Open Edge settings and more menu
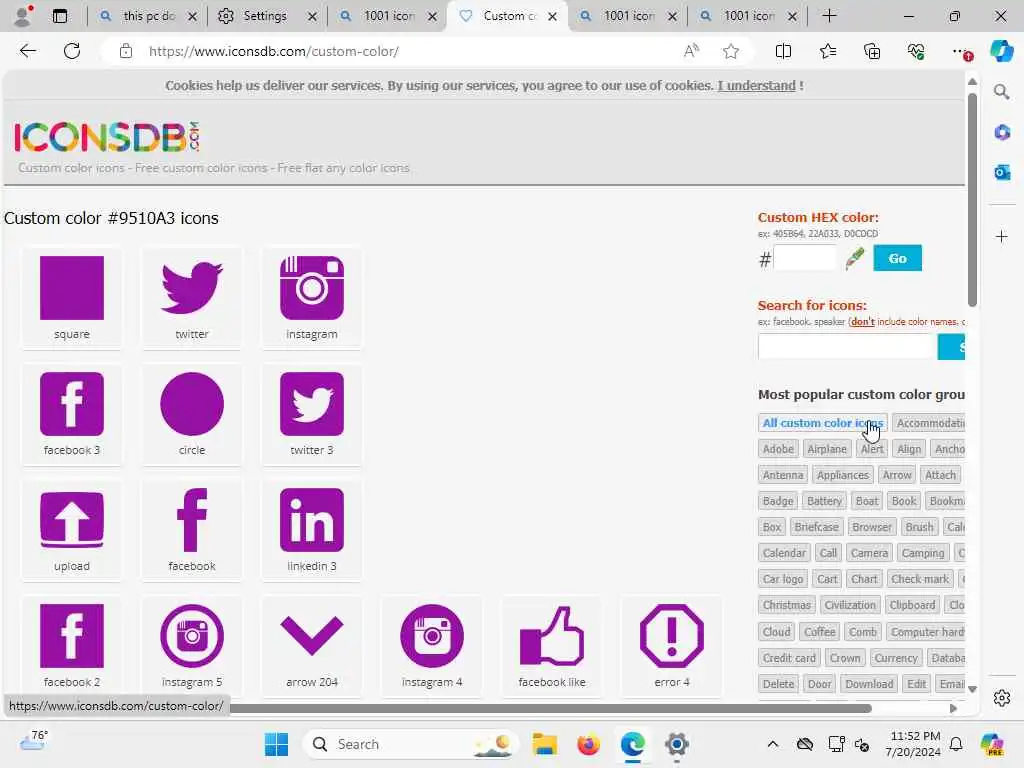Viewport: 1024px width, 768px height. coord(960,51)
